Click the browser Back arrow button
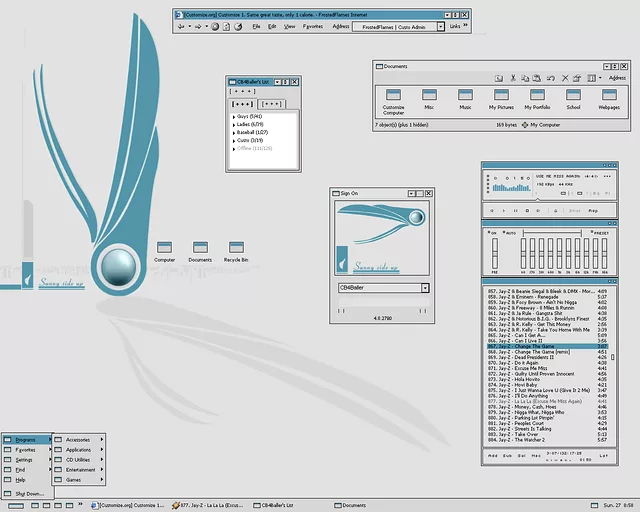Image resolution: width=640 pixels, height=512 pixels. [x=181, y=27]
